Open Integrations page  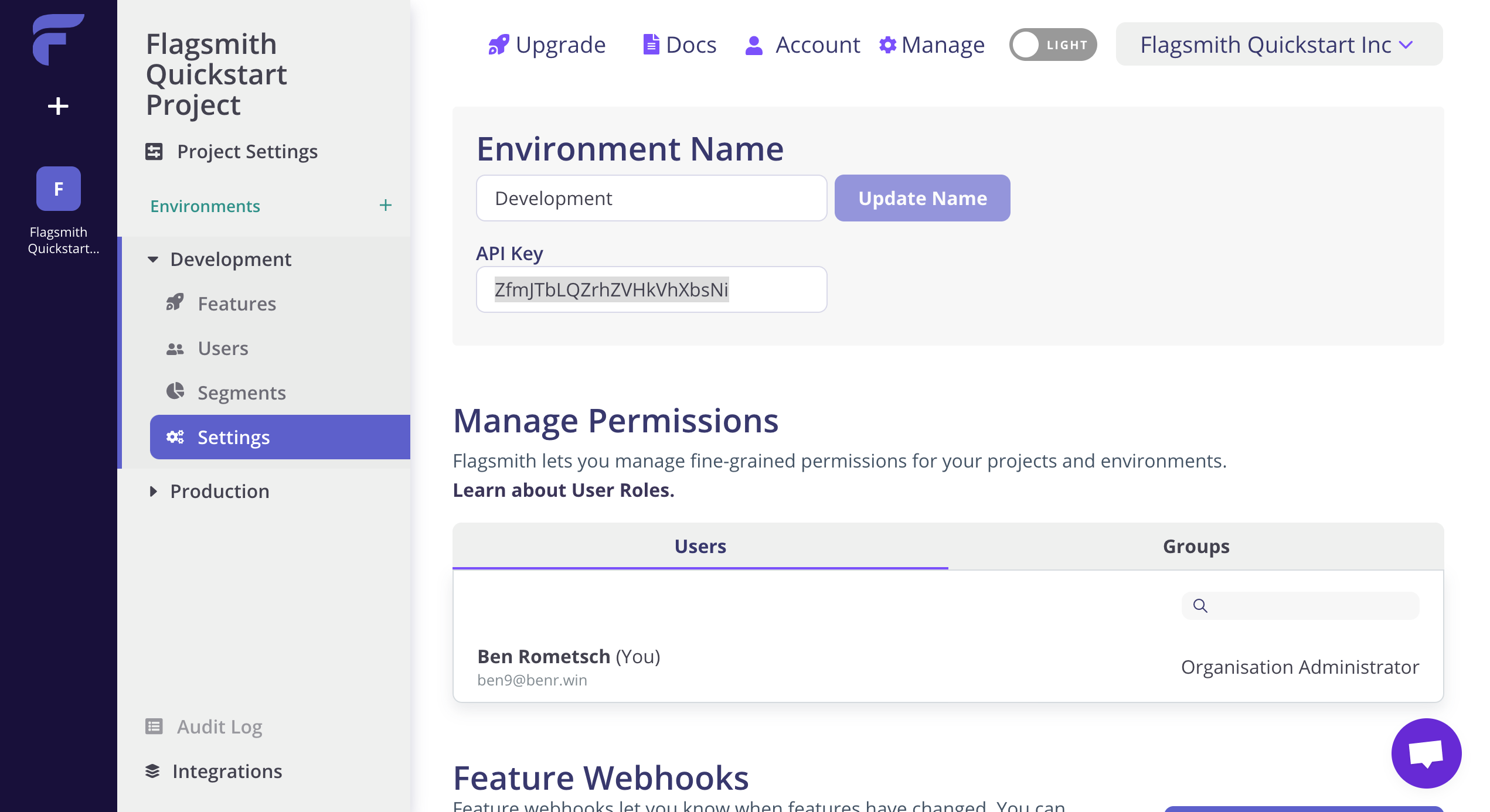click(x=227, y=771)
